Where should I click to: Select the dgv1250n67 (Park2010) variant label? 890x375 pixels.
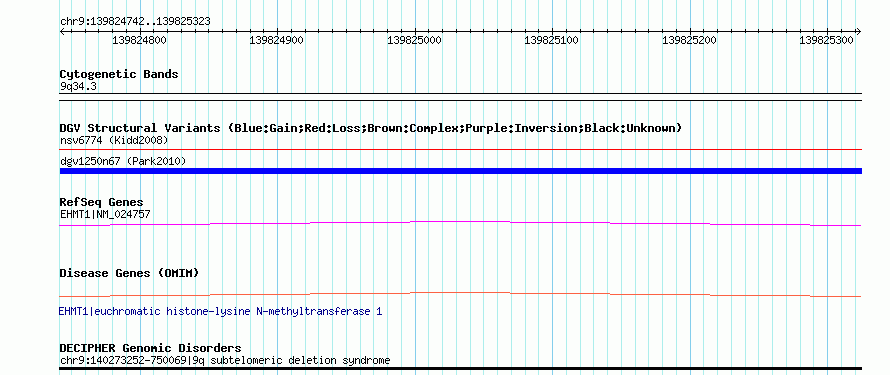[x=123, y=161]
